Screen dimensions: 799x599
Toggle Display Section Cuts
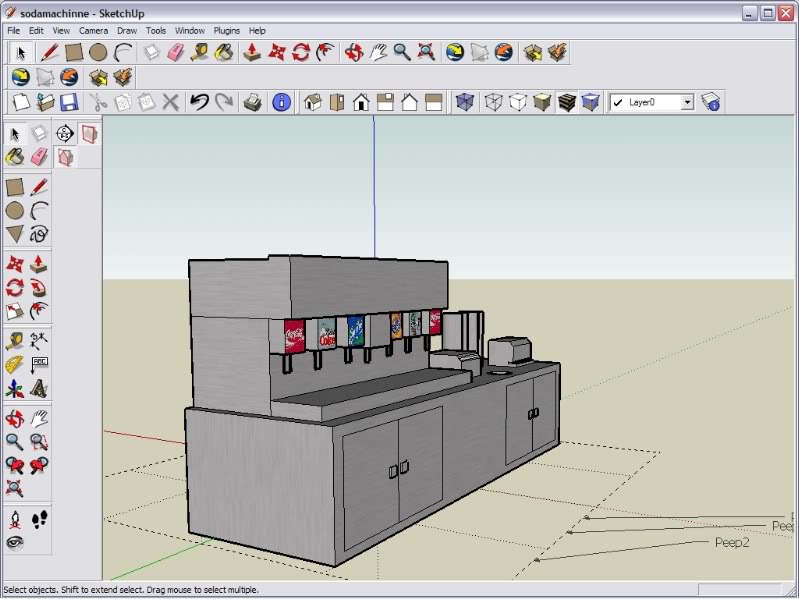(65, 157)
